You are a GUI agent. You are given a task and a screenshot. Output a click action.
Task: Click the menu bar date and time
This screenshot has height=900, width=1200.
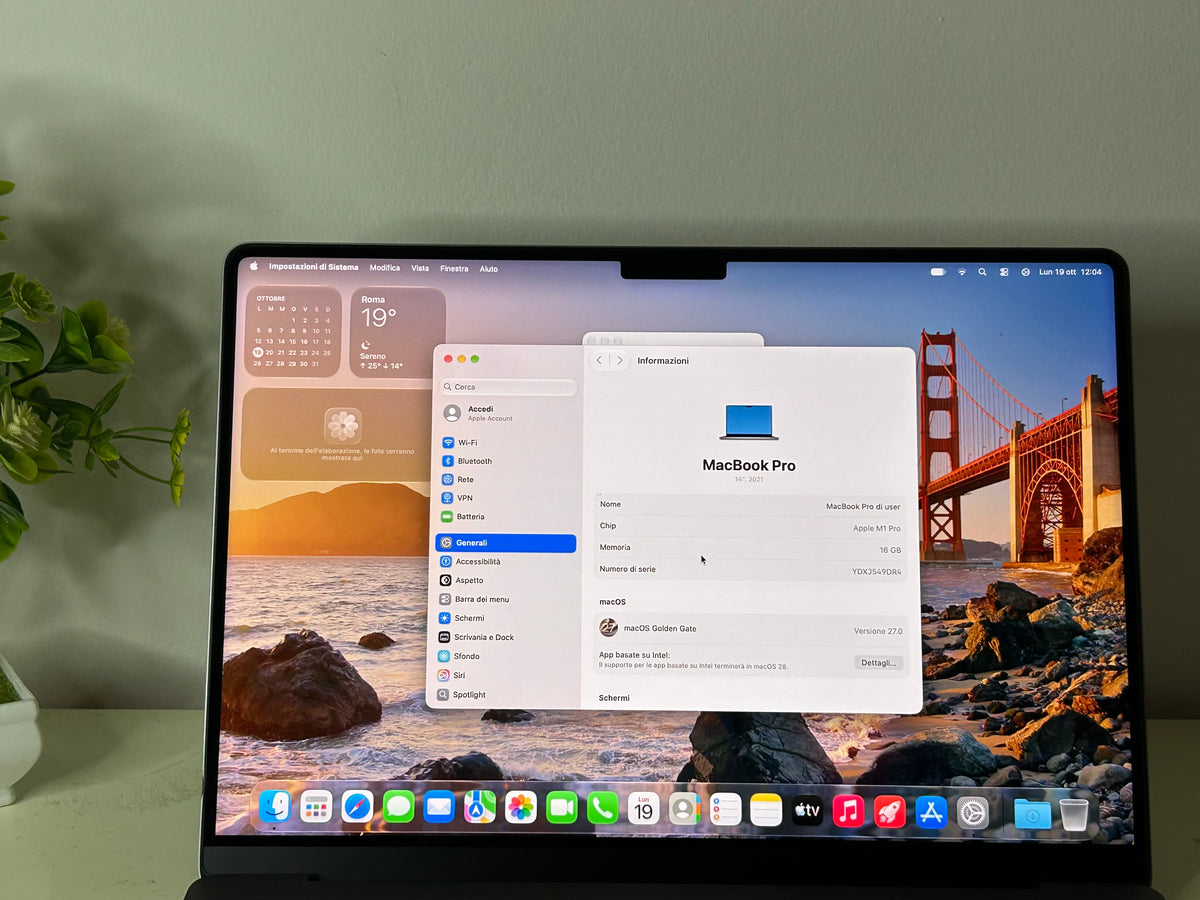click(1070, 272)
